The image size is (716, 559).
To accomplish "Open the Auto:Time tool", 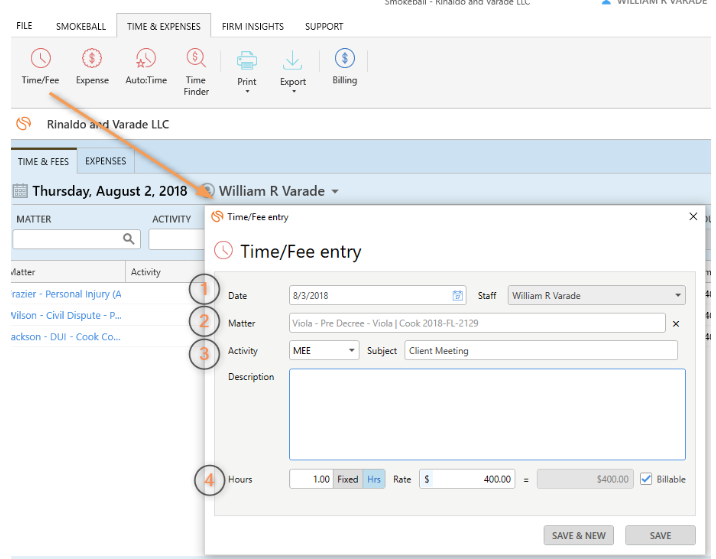I will pos(146,67).
